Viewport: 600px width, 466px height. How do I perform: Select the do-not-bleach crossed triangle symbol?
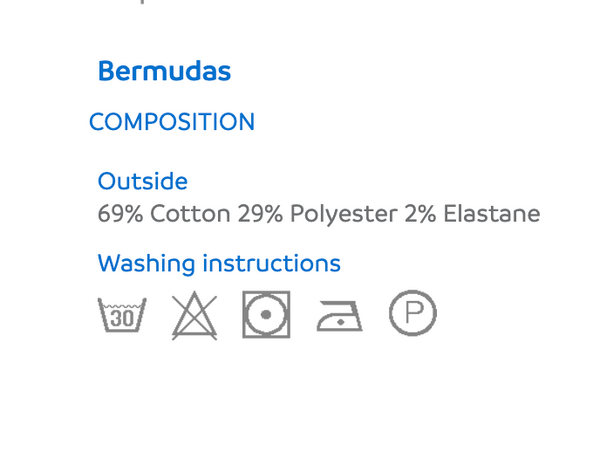pos(194,316)
